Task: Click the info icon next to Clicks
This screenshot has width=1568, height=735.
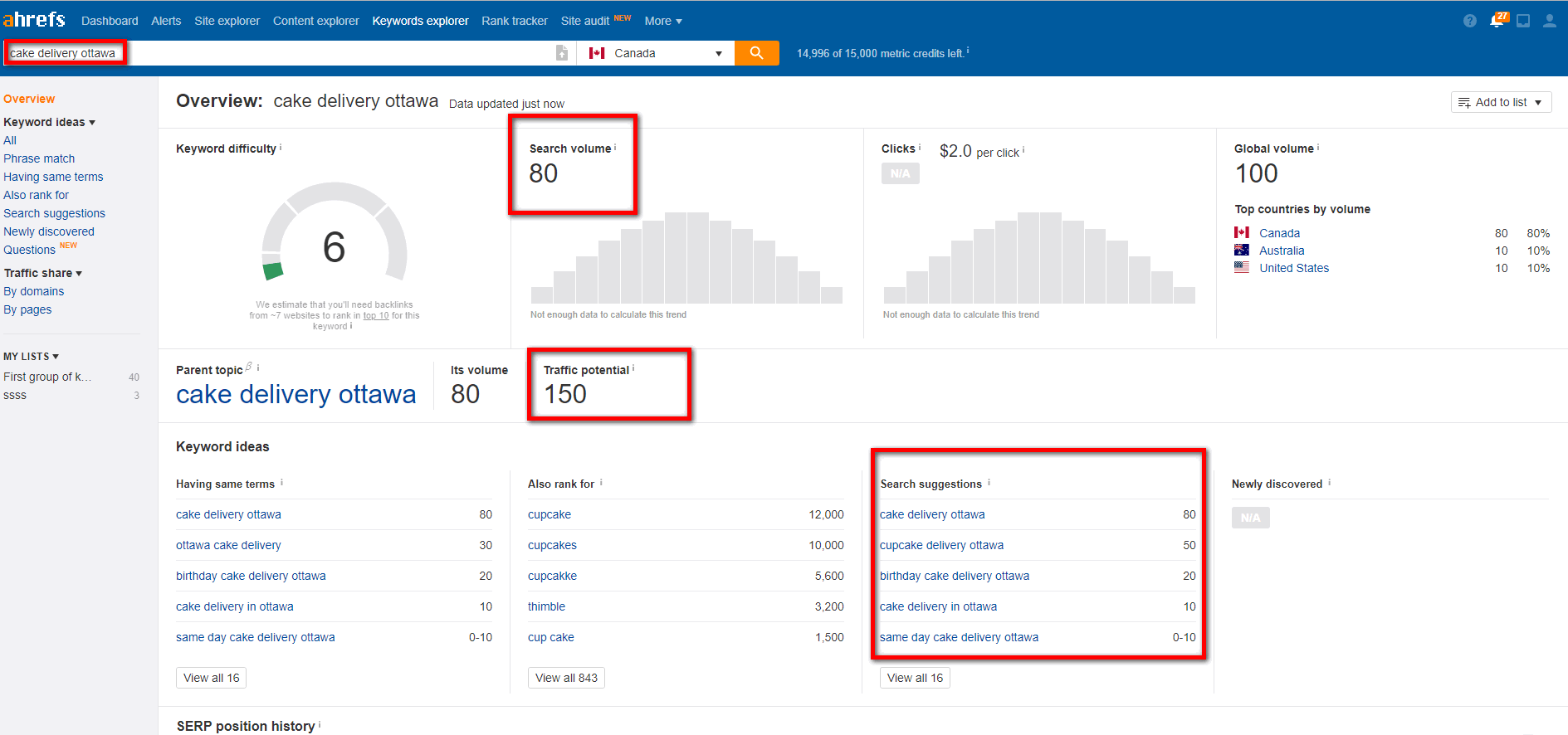Action: tap(920, 147)
